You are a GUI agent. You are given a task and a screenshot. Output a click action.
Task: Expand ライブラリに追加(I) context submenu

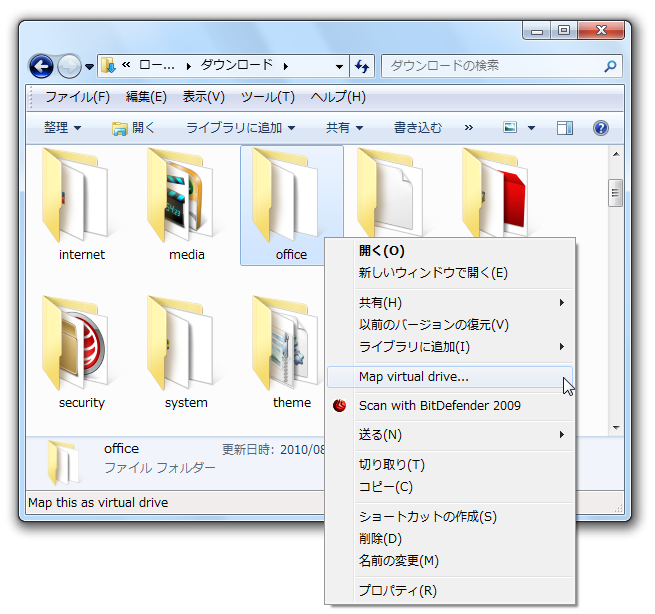450,347
